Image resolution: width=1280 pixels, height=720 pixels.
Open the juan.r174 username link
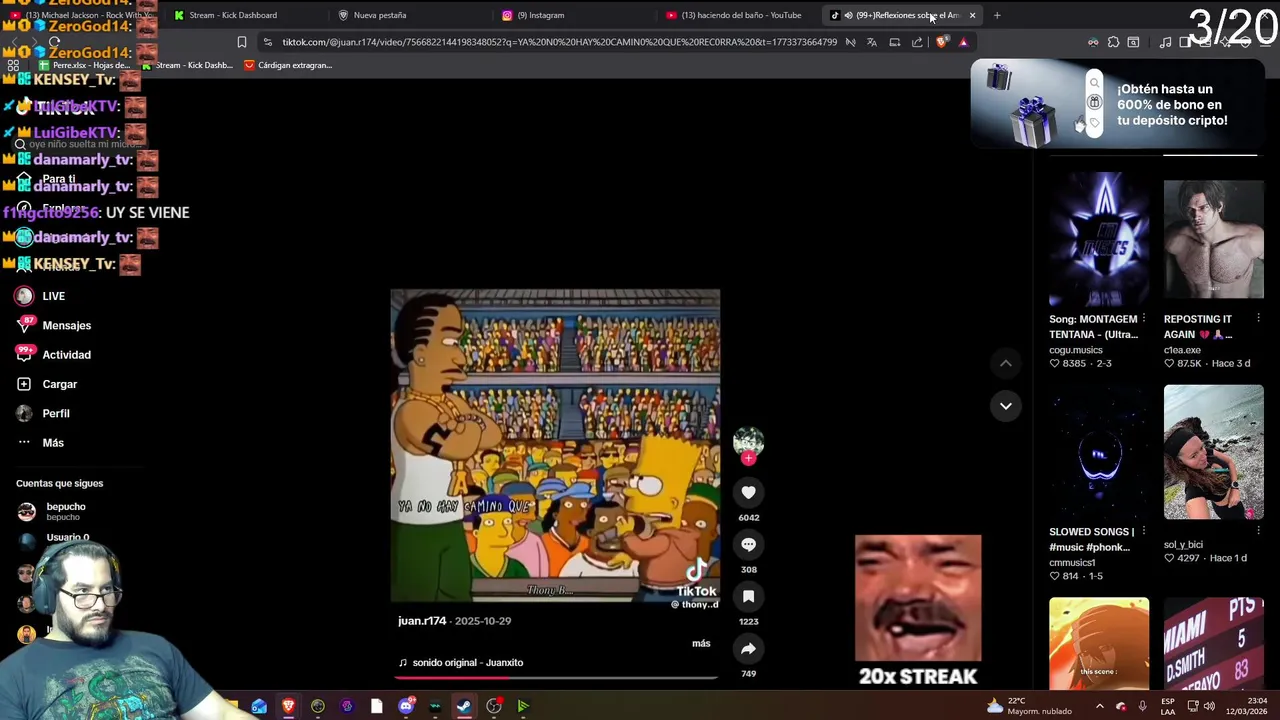pos(422,621)
